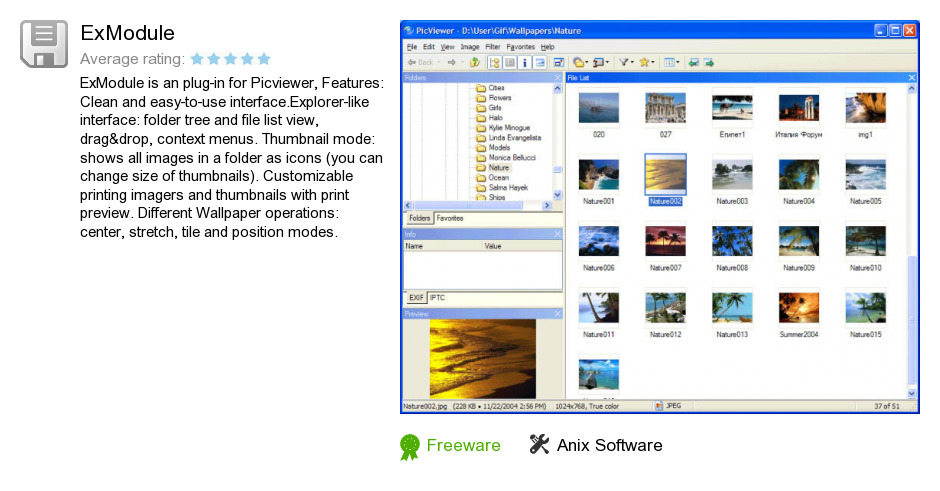Open the Favorites menu
The height and width of the screenshot is (491, 940).
click(520, 47)
